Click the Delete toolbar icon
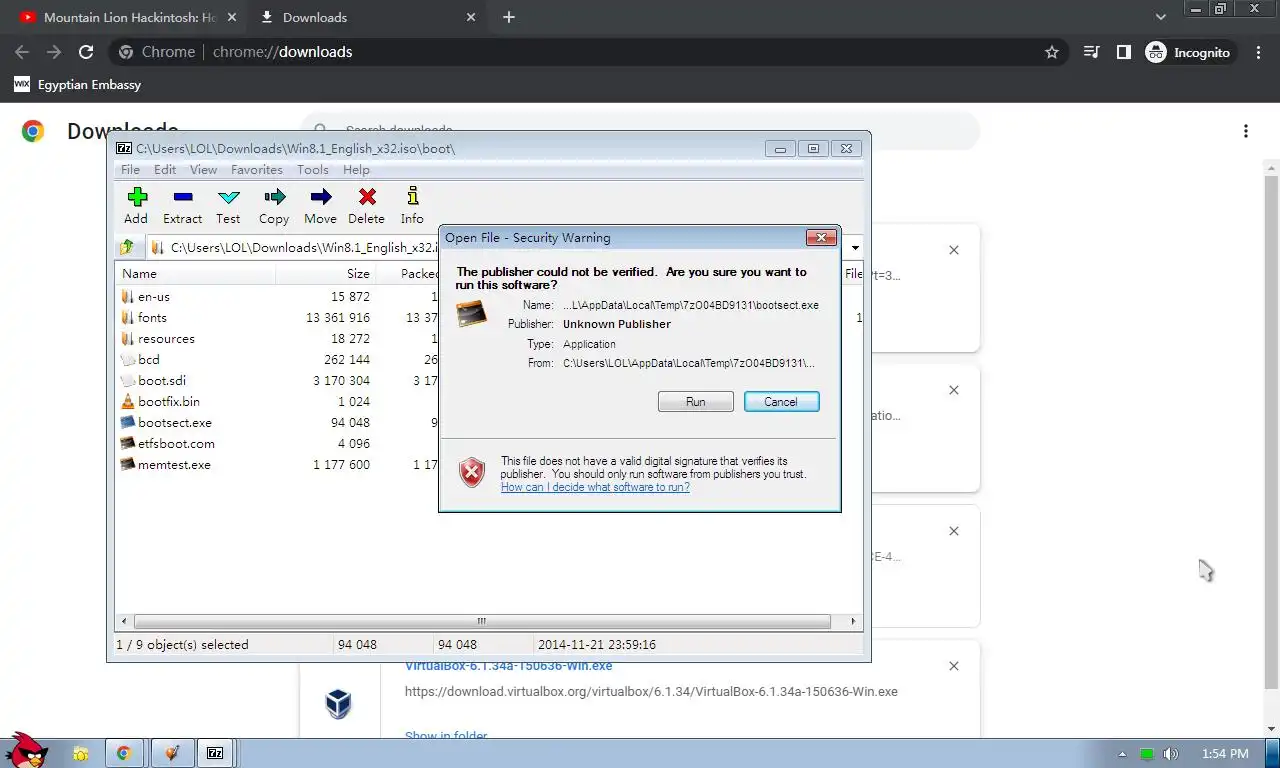1280x768 pixels. click(366, 205)
